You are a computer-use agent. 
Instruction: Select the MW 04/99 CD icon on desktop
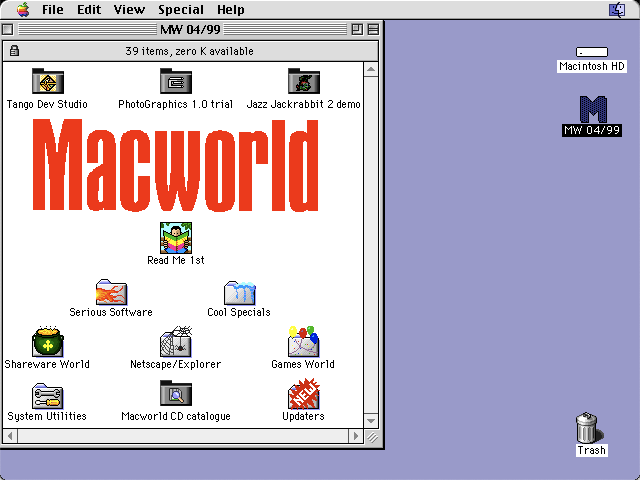(x=593, y=109)
